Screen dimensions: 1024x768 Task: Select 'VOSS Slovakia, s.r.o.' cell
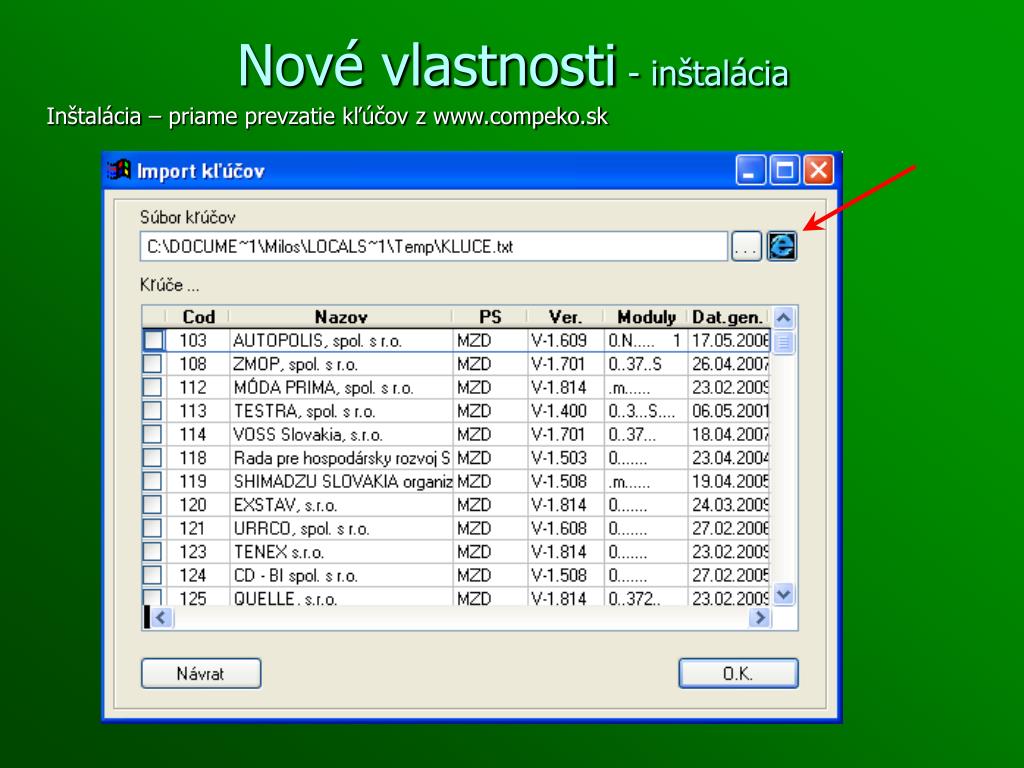(341, 434)
